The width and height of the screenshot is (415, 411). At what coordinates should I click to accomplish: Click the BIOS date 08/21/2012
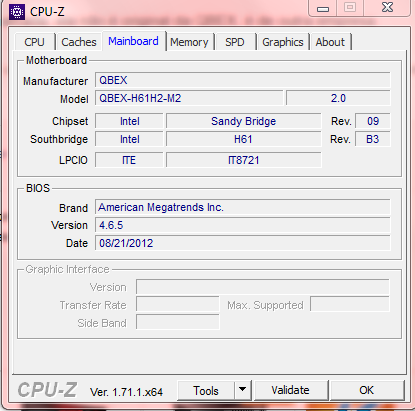coord(243,243)
